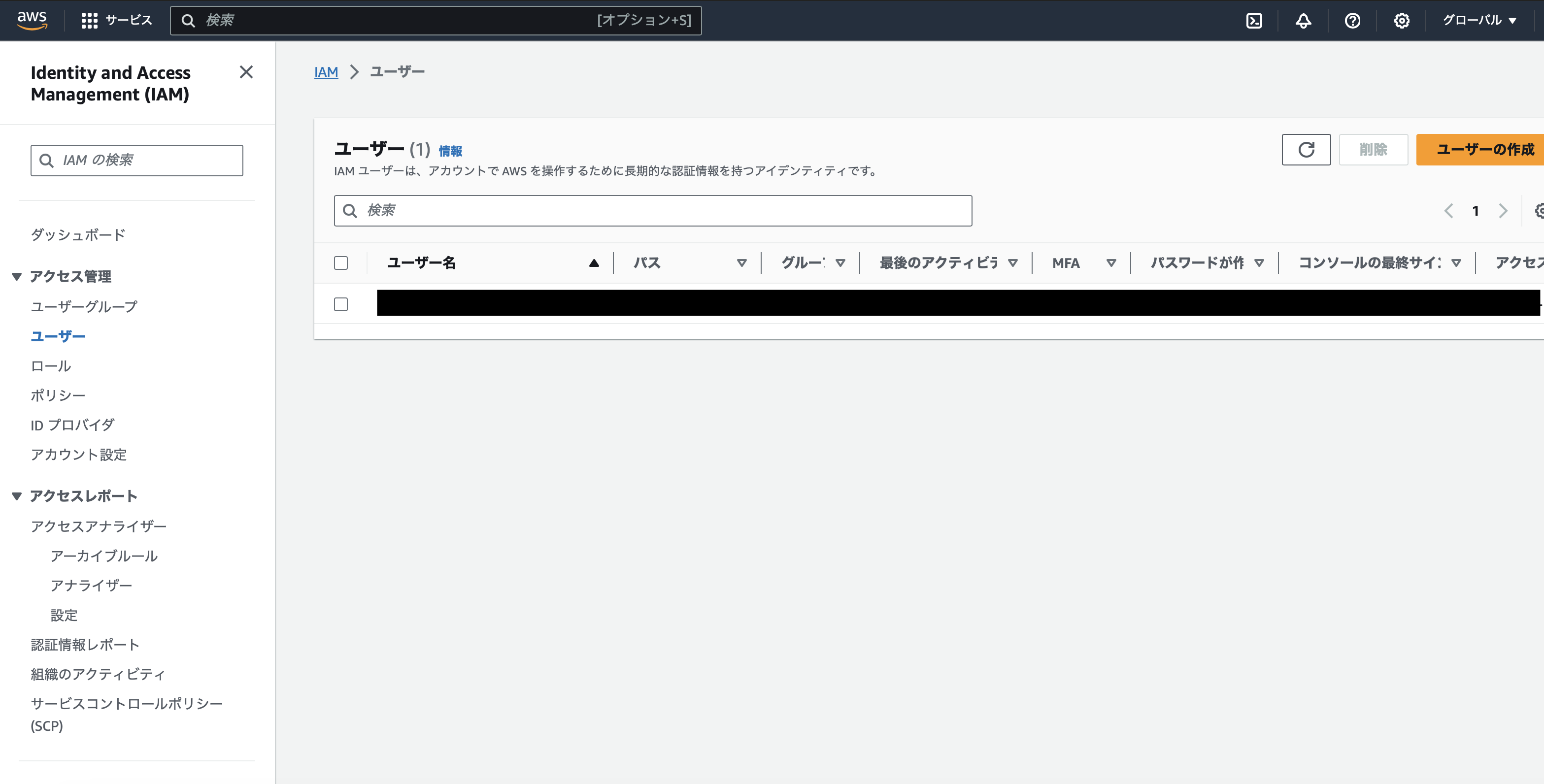This screenshot has width=1544, height=784.
Task: Open ポリシー in the sidebar
Action: click(58, 395)
